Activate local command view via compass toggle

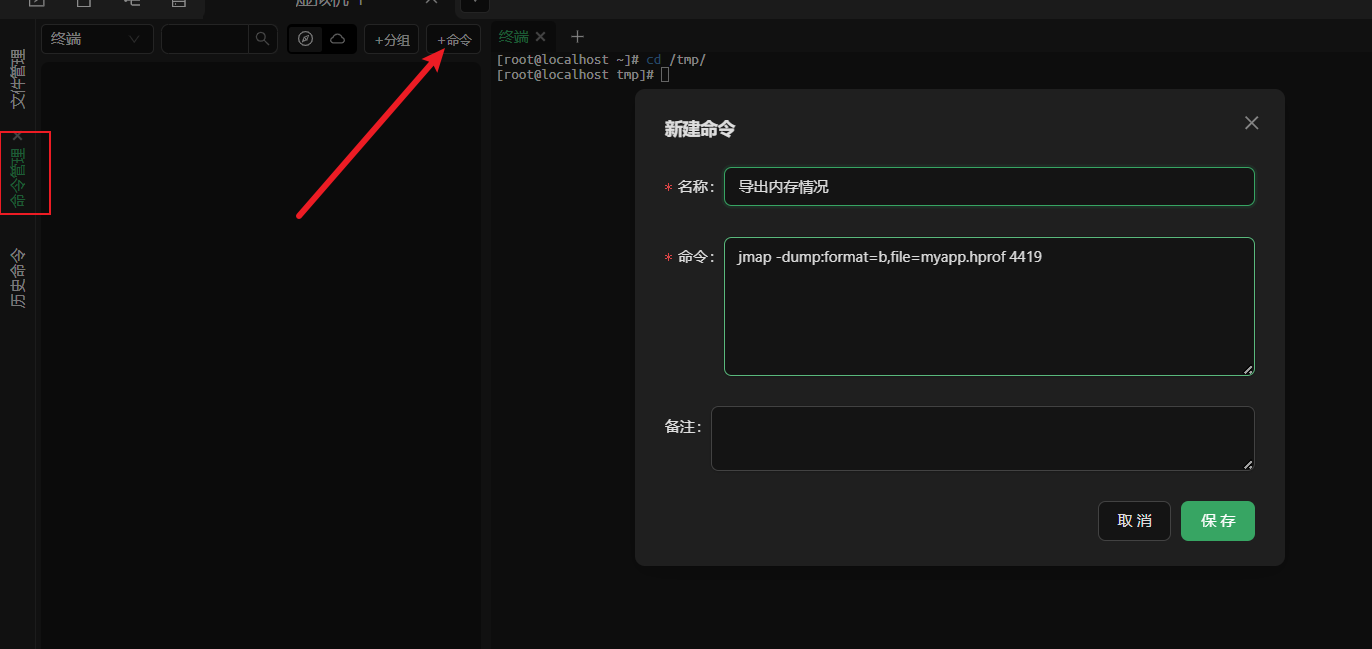point(304,39)
